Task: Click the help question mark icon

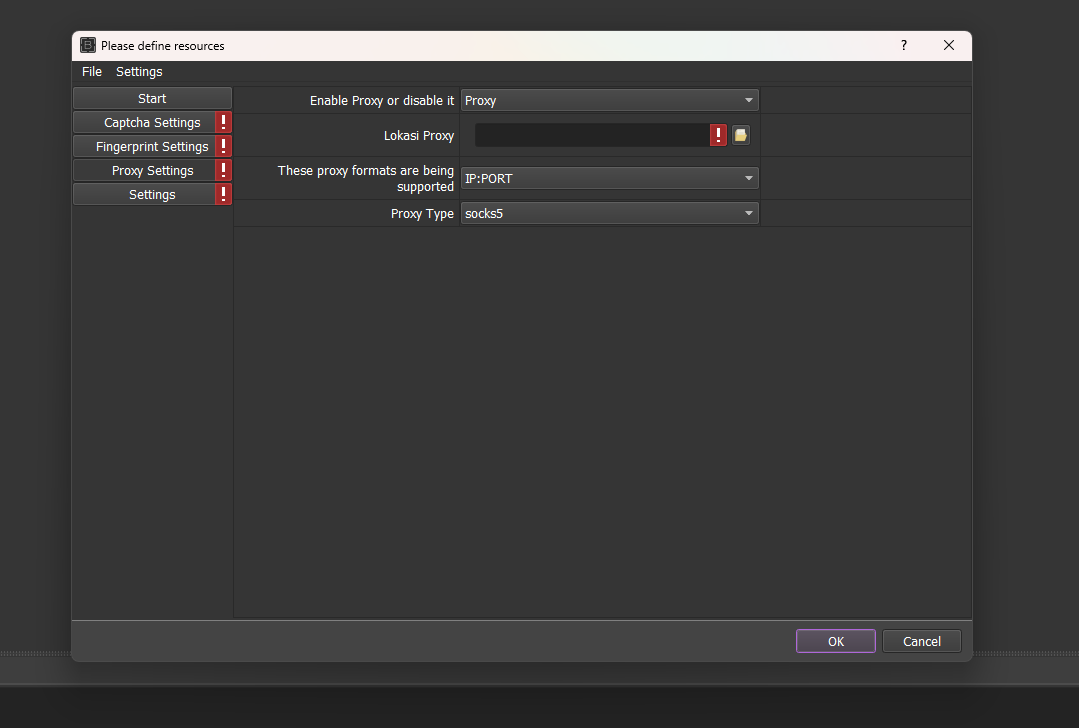Action: [x=903, y=45]
